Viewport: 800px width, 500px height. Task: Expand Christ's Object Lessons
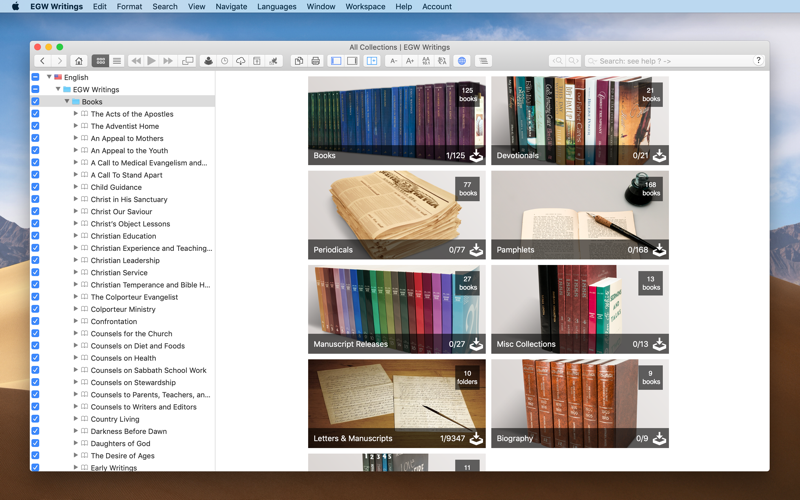[76, 223]
